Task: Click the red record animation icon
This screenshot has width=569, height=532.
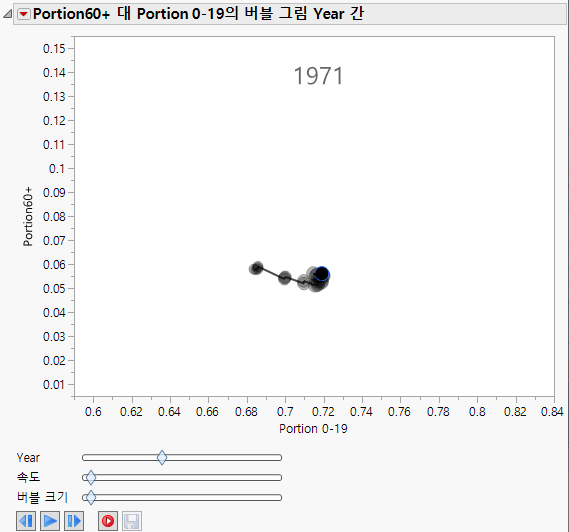Action: [x=108, y=521]
